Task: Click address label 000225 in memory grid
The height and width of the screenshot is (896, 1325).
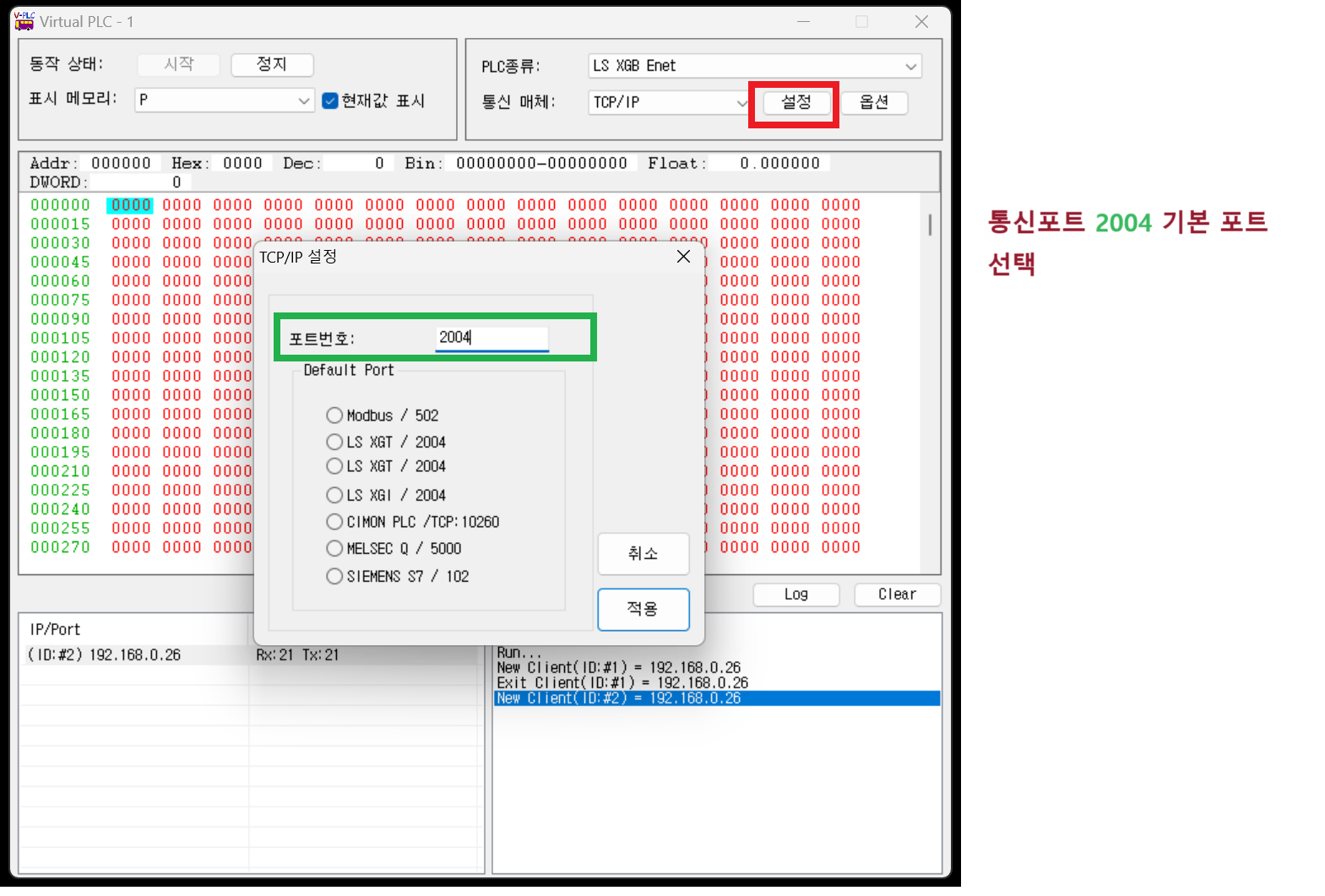Action: [x=60, y=491]
